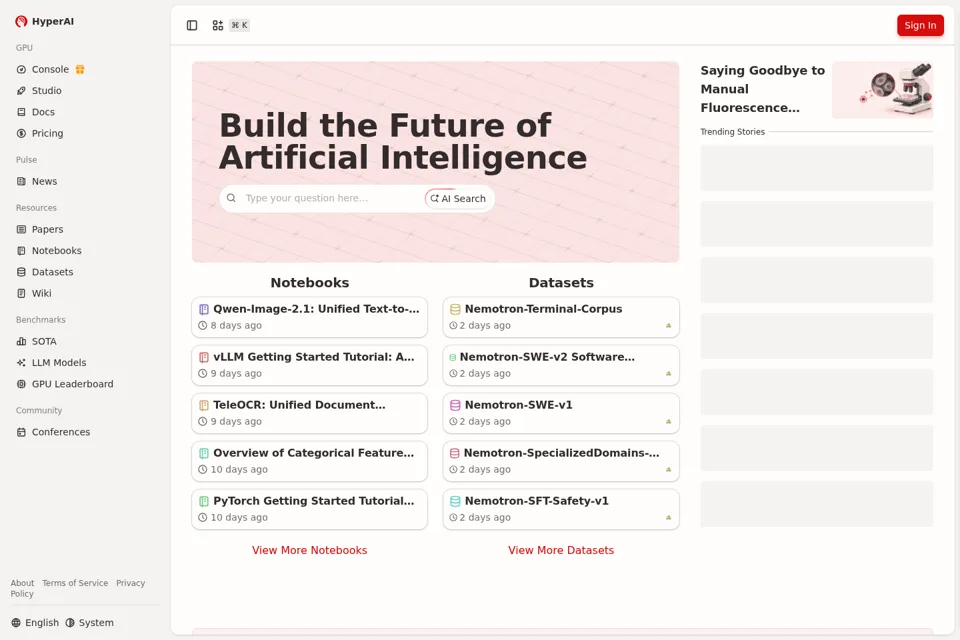
Task: Click the Nemotron-SpecializedDomains dataset icon
Action: (x=454, y=453)
